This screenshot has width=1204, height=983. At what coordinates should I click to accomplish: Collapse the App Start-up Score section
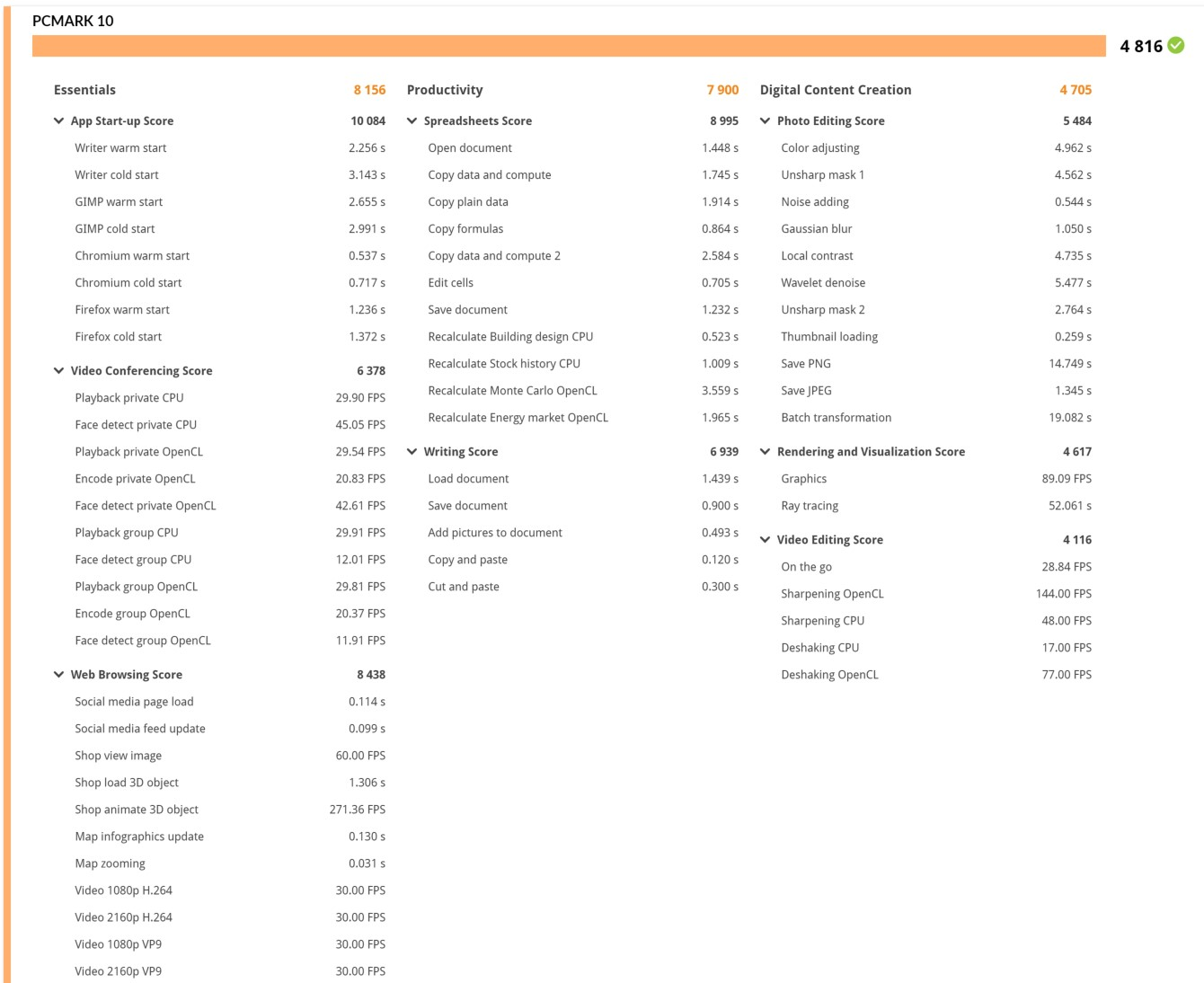coord(58,120)
